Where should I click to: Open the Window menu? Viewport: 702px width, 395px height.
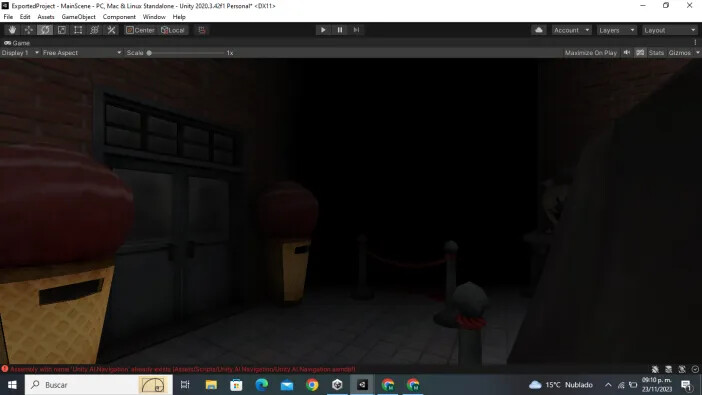pyautogui.click(x=154, y=17)
